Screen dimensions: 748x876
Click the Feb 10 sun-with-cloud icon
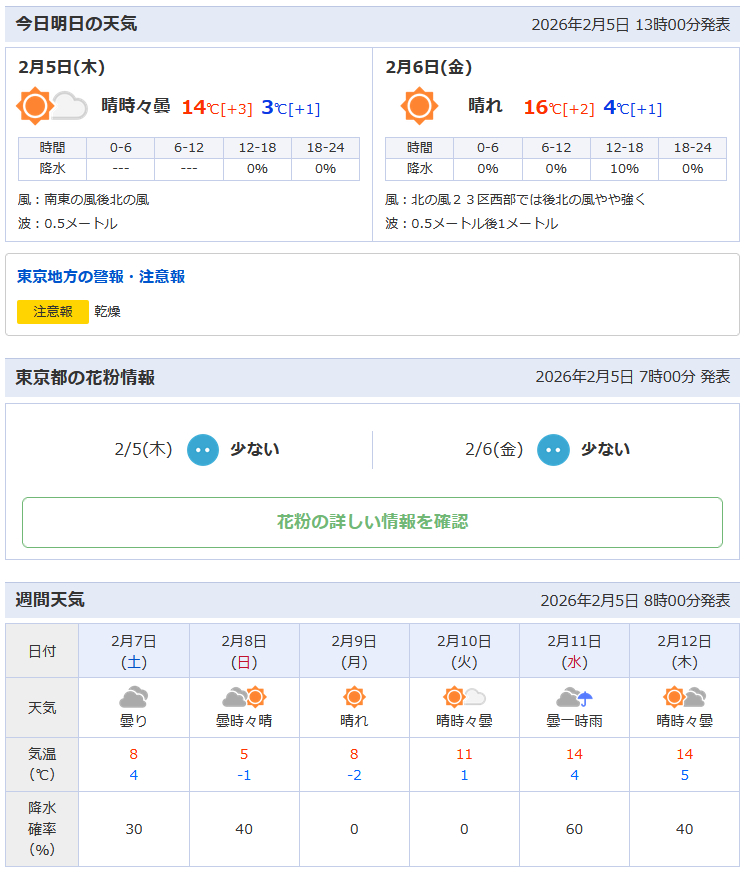pyautogui.click(x=464, y=698)
